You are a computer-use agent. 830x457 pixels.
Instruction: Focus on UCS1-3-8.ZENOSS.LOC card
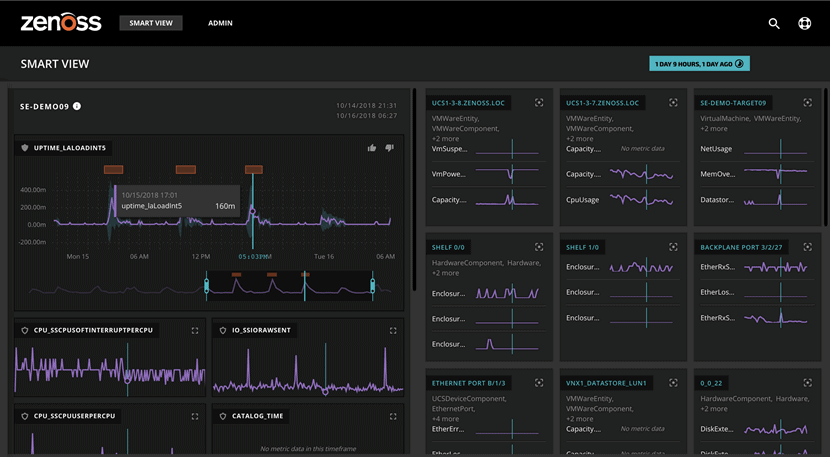pos(539,103)
